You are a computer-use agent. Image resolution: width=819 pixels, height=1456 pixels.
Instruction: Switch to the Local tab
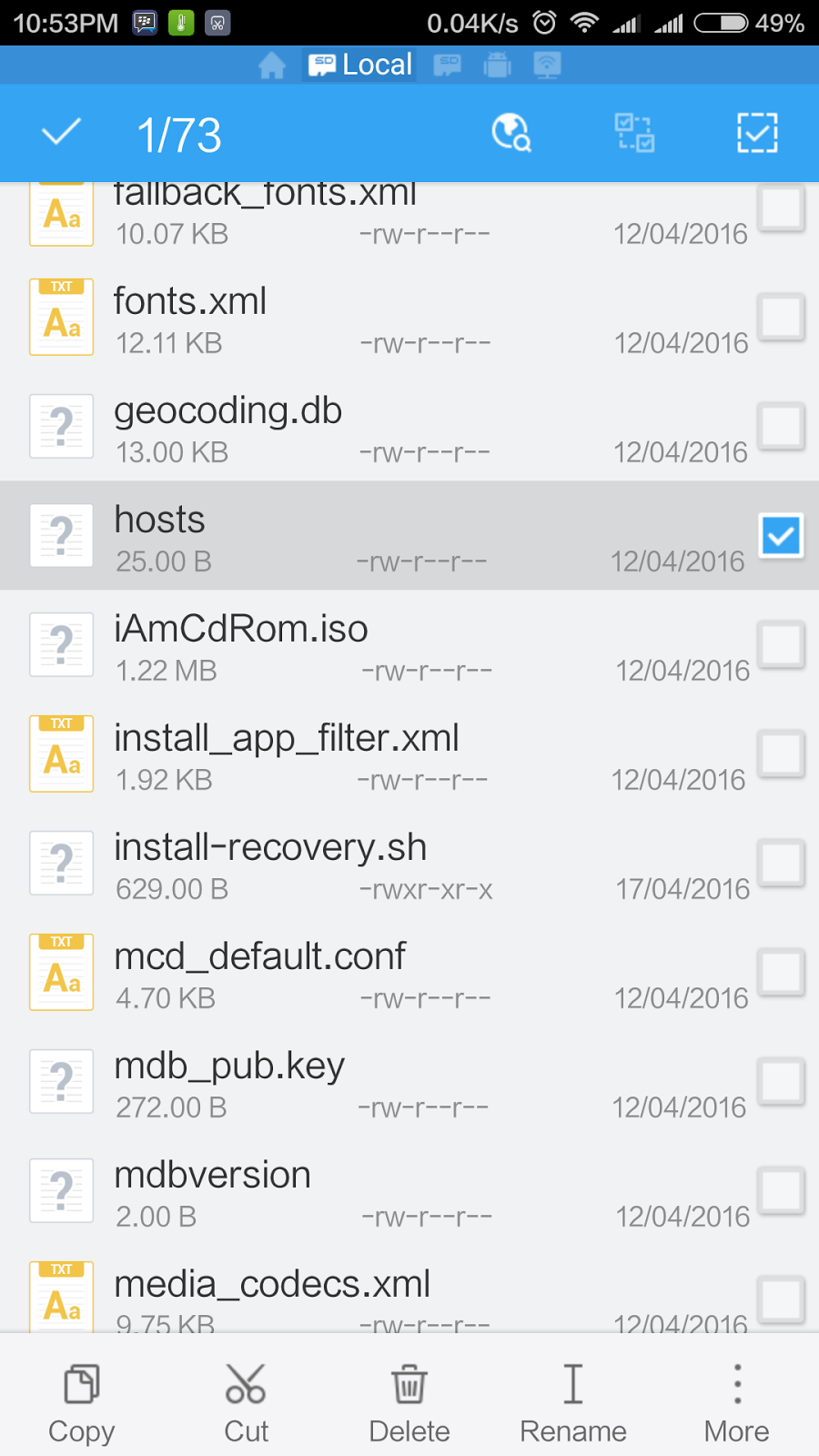[360, 66]
